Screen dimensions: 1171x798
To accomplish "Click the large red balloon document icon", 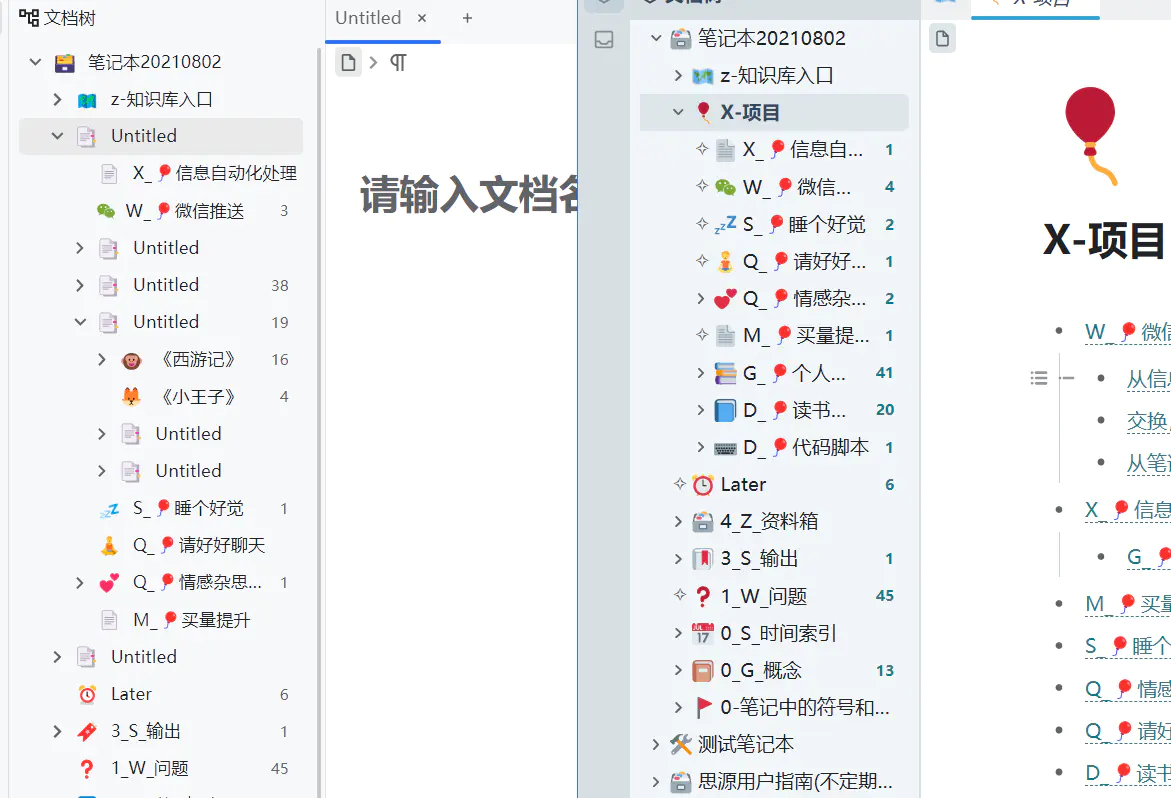I will (x=1091, y=136).
